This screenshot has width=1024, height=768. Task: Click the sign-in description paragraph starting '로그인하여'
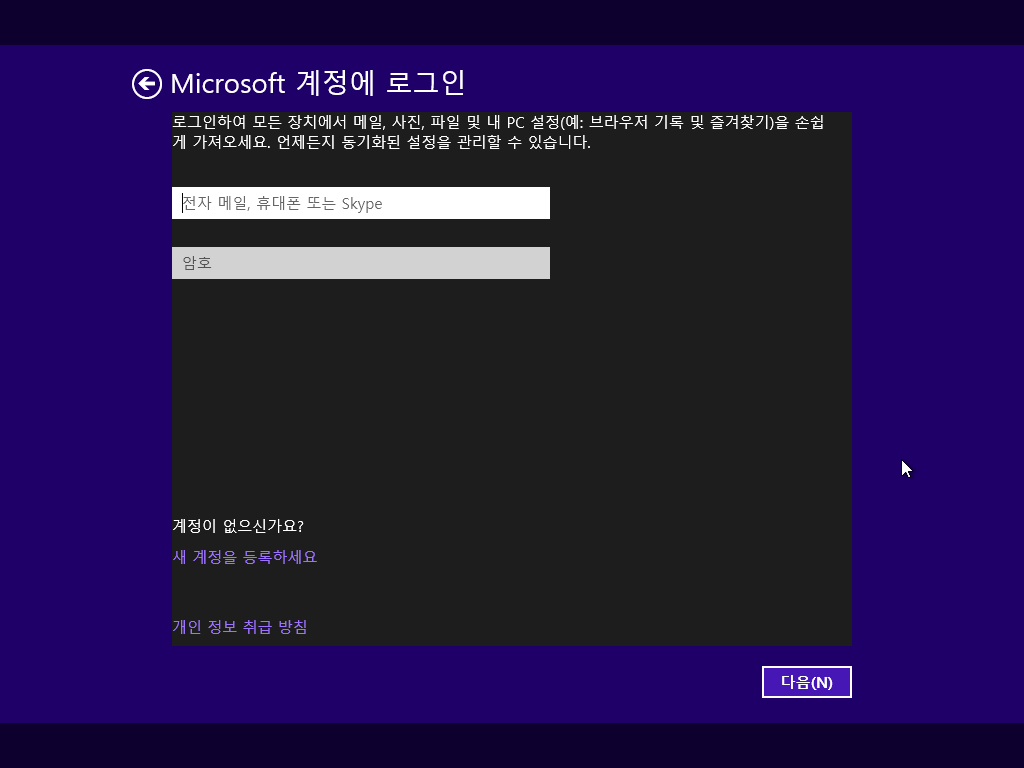pos(498,132)
